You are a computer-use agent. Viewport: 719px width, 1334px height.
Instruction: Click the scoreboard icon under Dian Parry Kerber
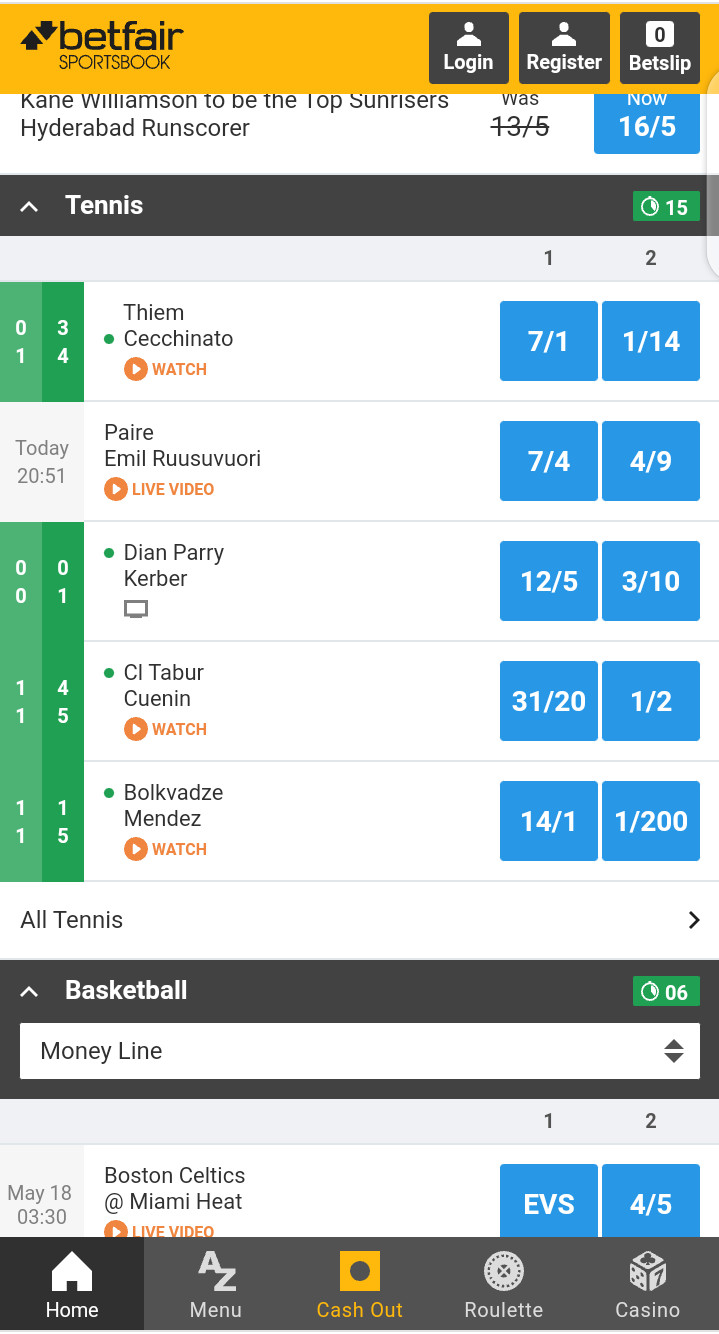[136, 609]
